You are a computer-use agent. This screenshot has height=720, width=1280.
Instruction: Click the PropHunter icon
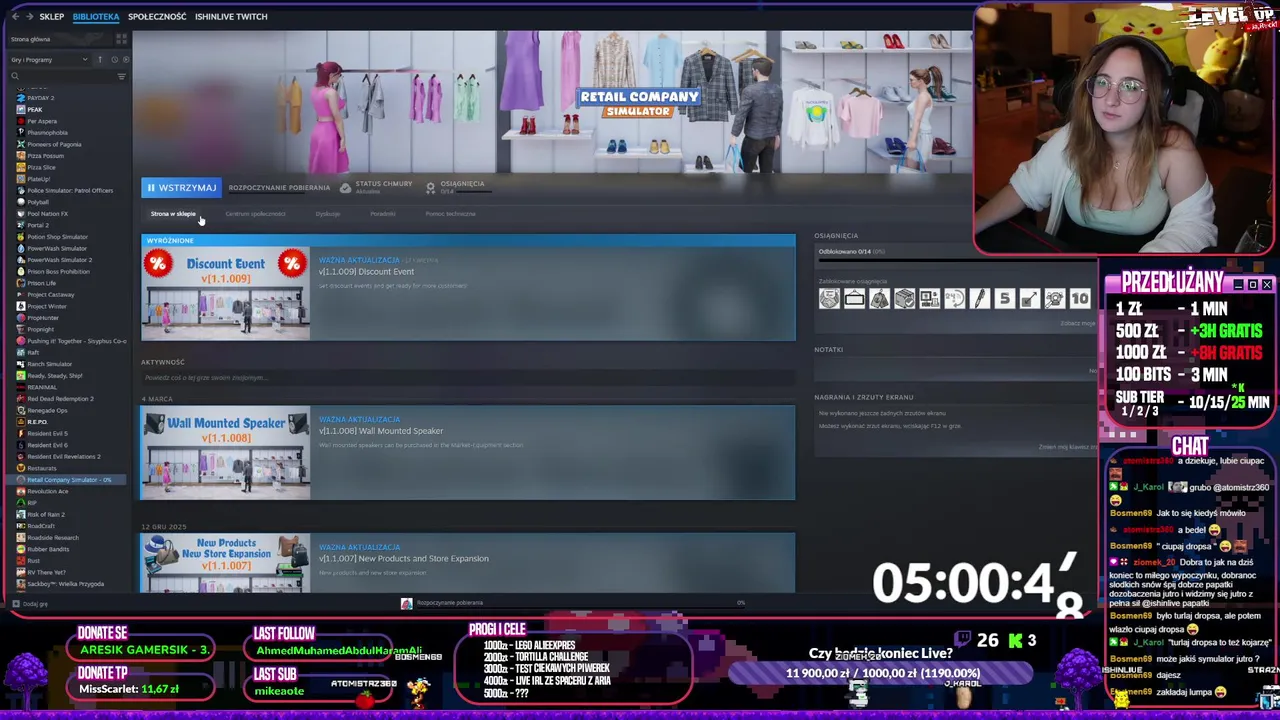[x=21, y=318]
